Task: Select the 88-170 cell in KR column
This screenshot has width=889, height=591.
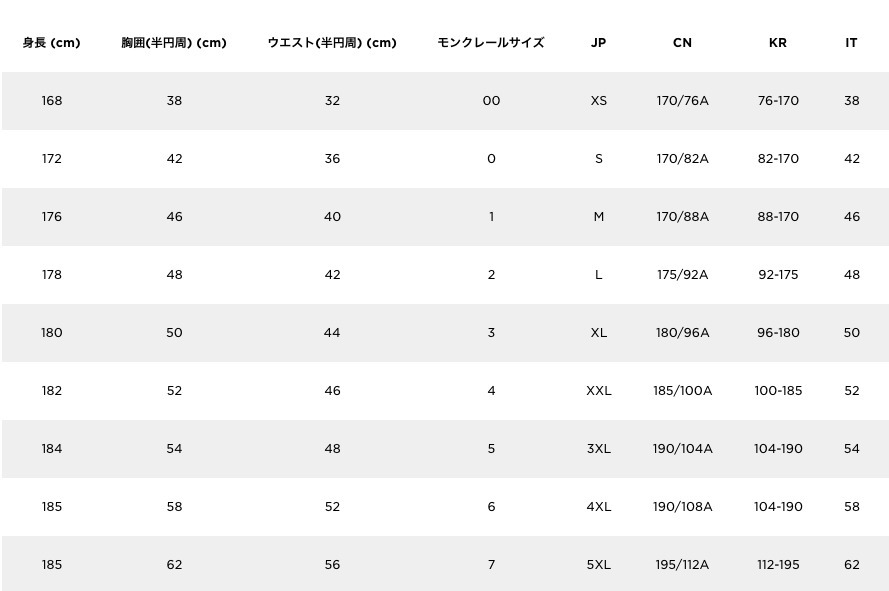Action: point(778,217)
